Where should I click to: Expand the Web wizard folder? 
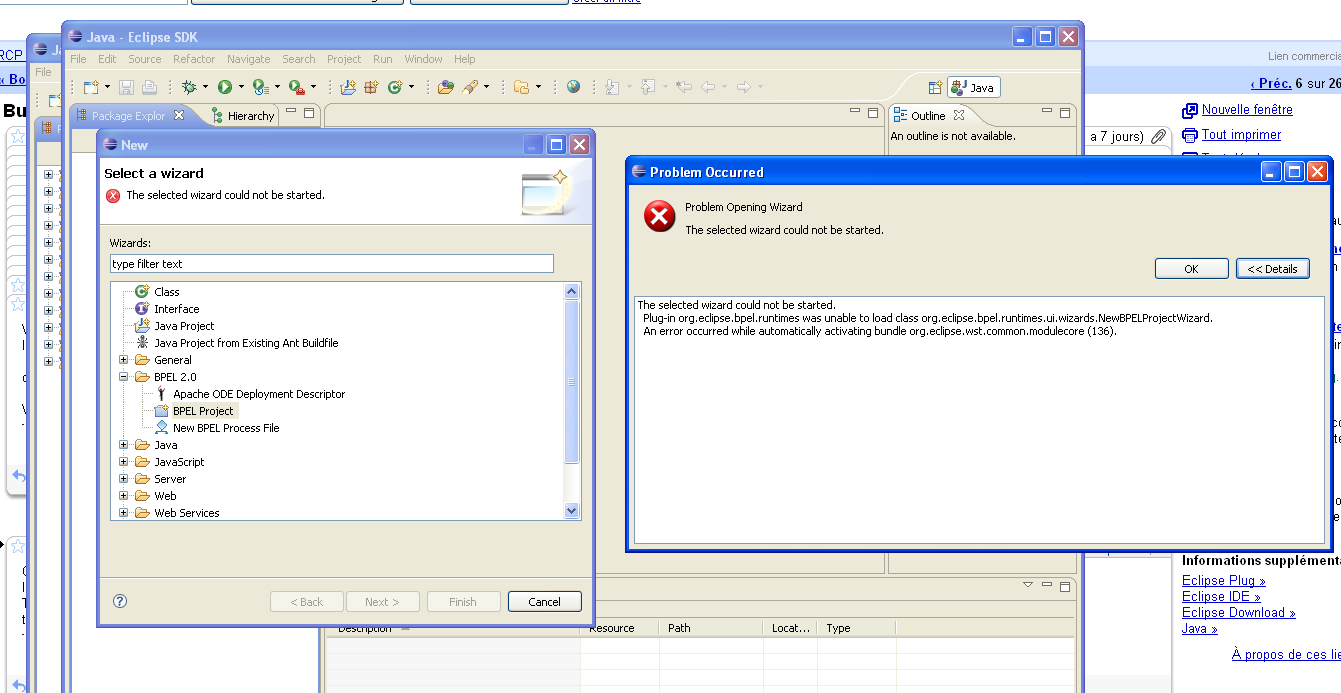coord(124,496)
